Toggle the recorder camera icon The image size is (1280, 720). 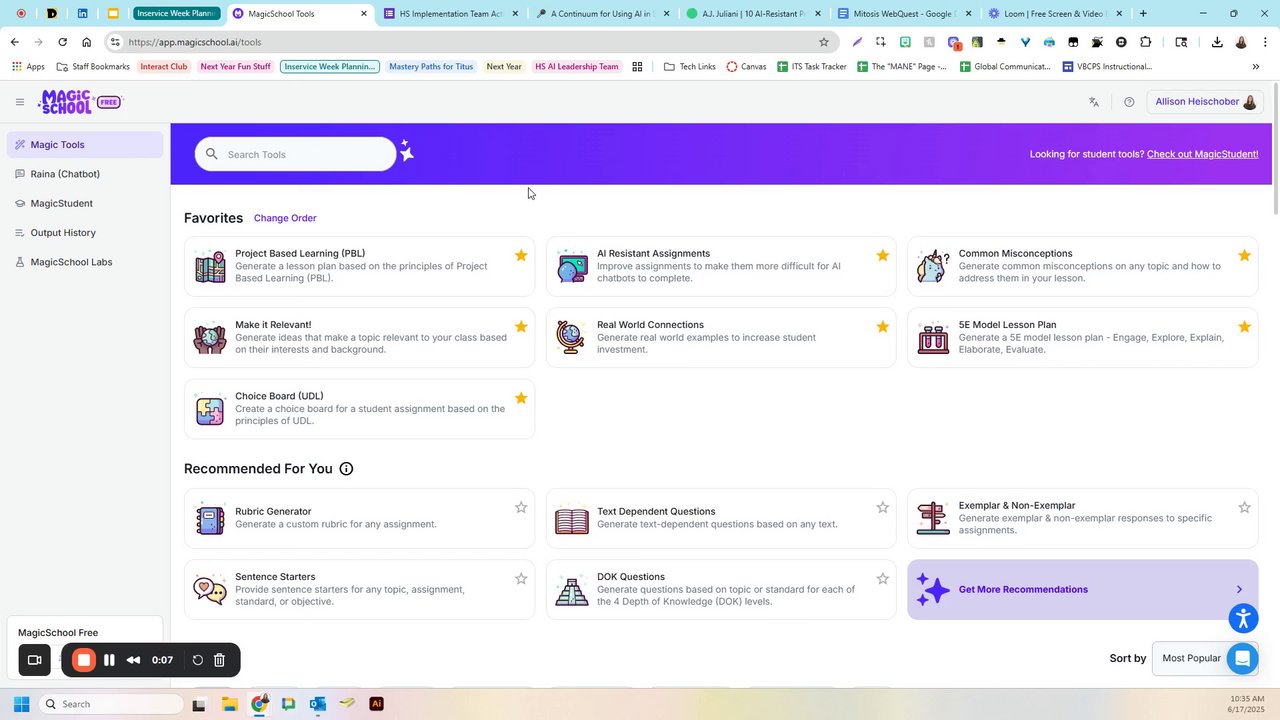tap(35, 660)
